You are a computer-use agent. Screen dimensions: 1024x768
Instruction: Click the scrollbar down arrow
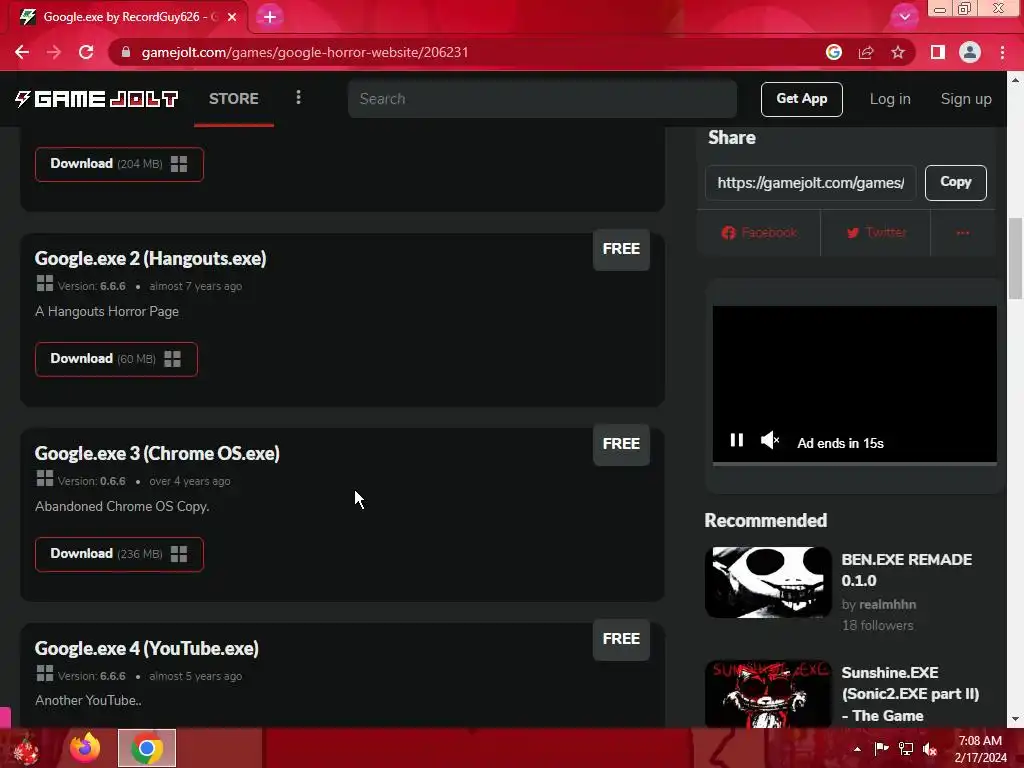click(x=1016, y=719)
